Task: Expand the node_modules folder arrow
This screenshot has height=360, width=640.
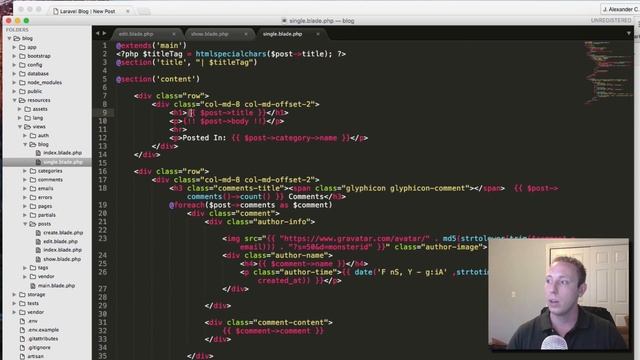Action: [14, 82]
